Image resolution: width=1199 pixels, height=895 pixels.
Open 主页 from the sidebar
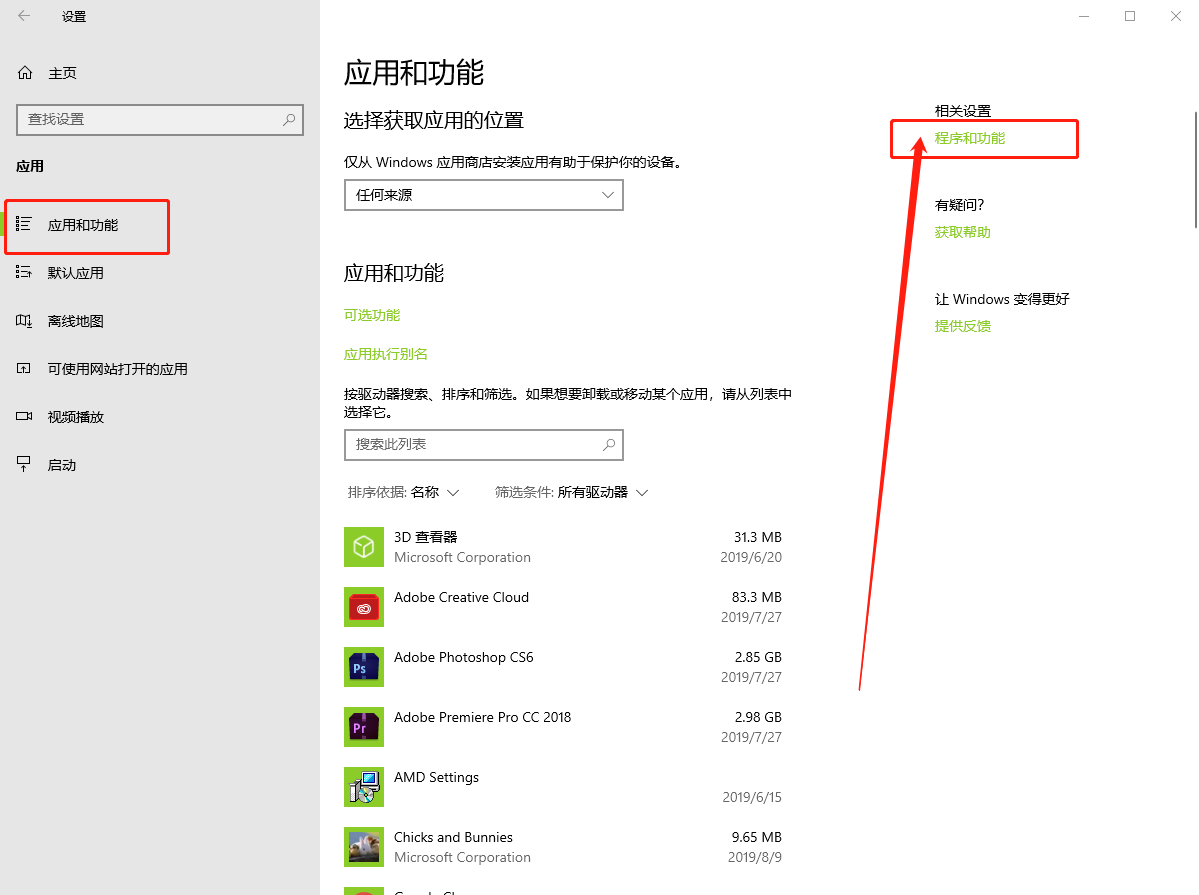pyautogui.click(x=62, y=72)
